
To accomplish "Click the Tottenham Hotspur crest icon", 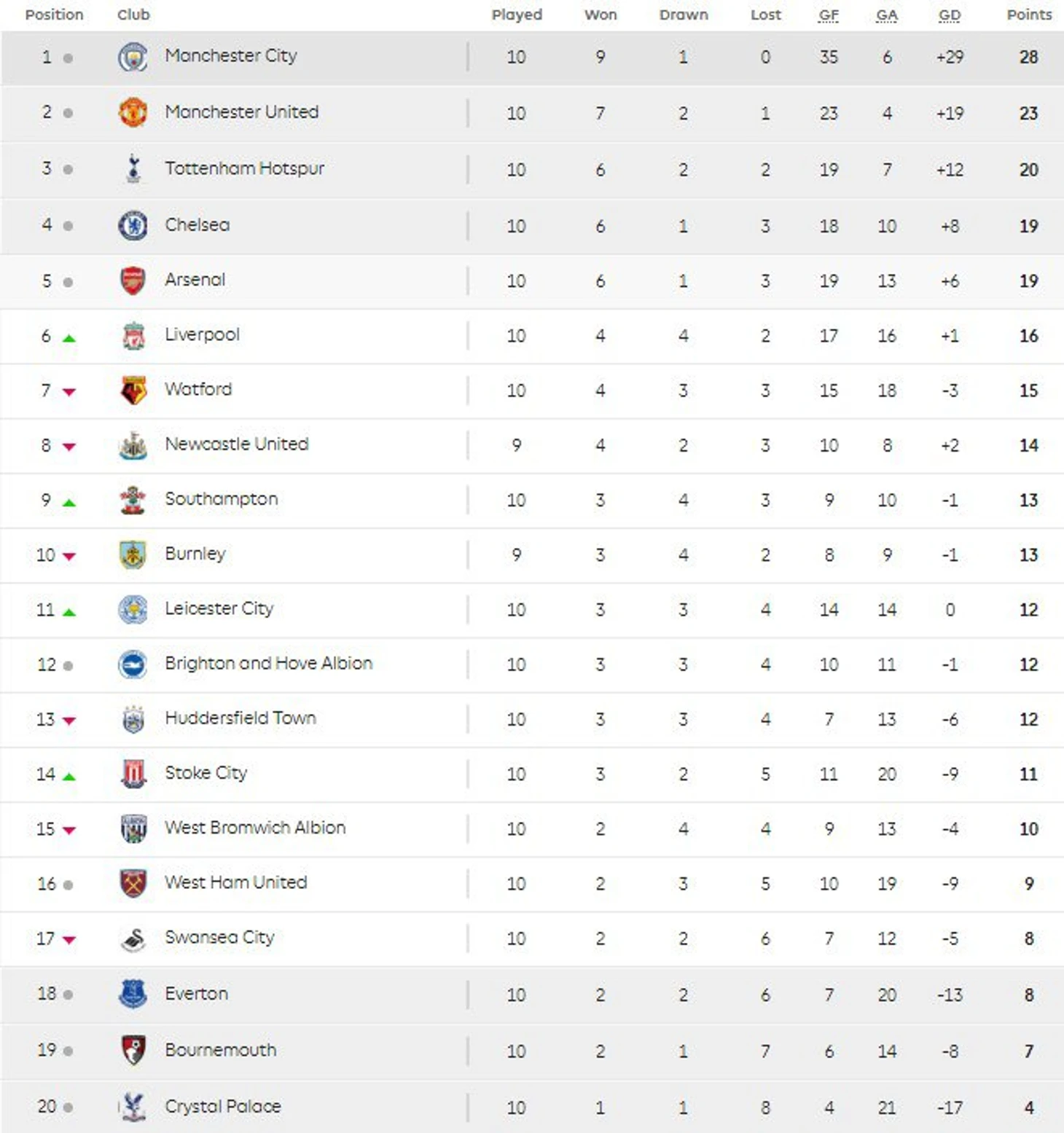I will (x=133, y=169).
